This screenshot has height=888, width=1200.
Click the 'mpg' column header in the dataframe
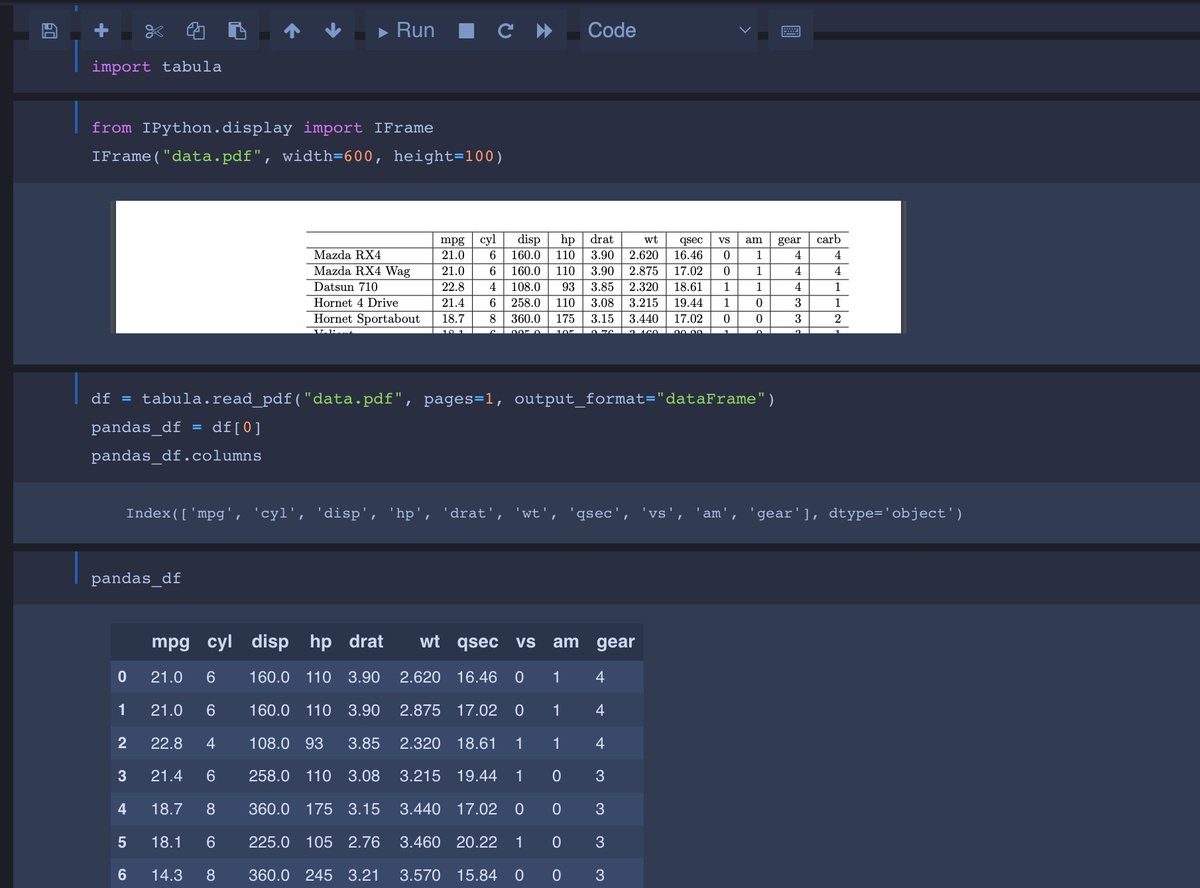point(170,642)
